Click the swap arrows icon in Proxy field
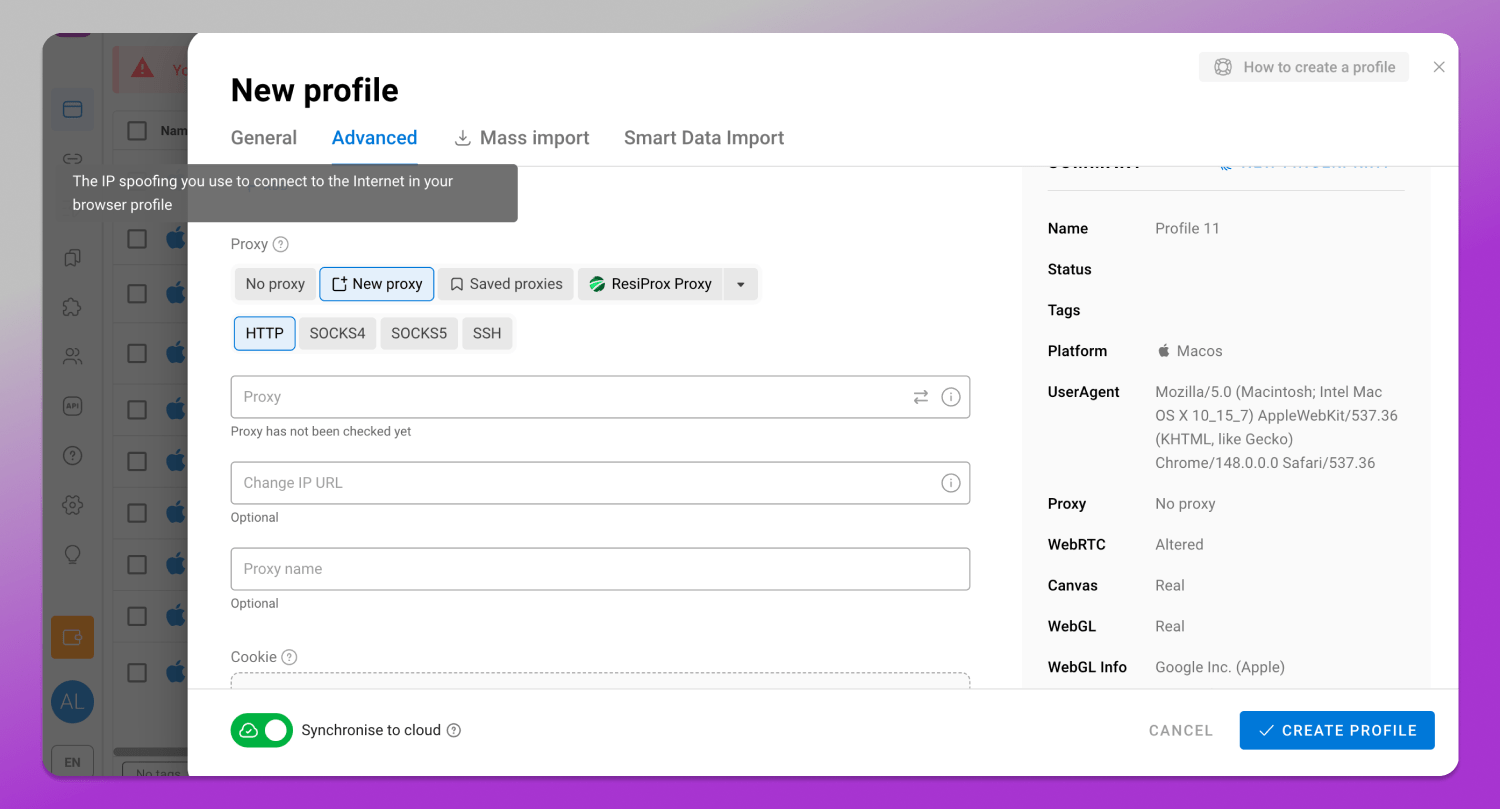The height and width of the screenshot is (809, 1500). click(x=921, y=397)
